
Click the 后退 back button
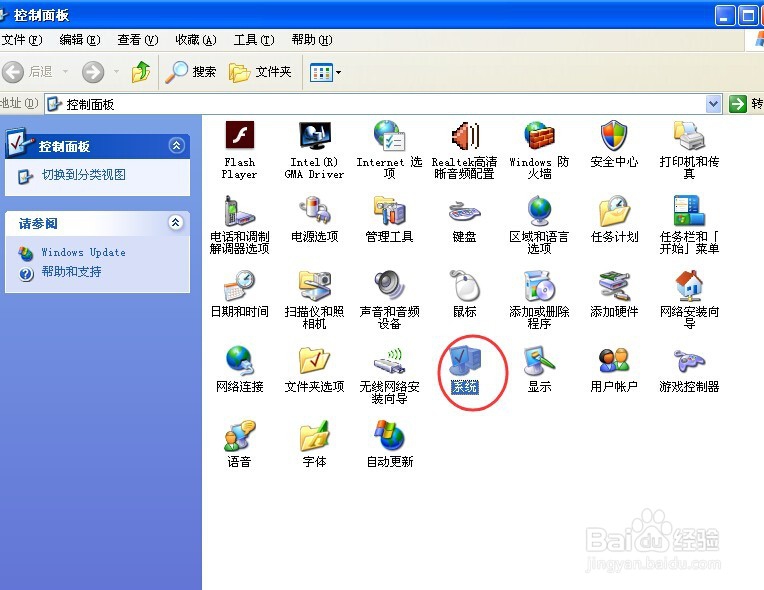[x=28, y=72]
